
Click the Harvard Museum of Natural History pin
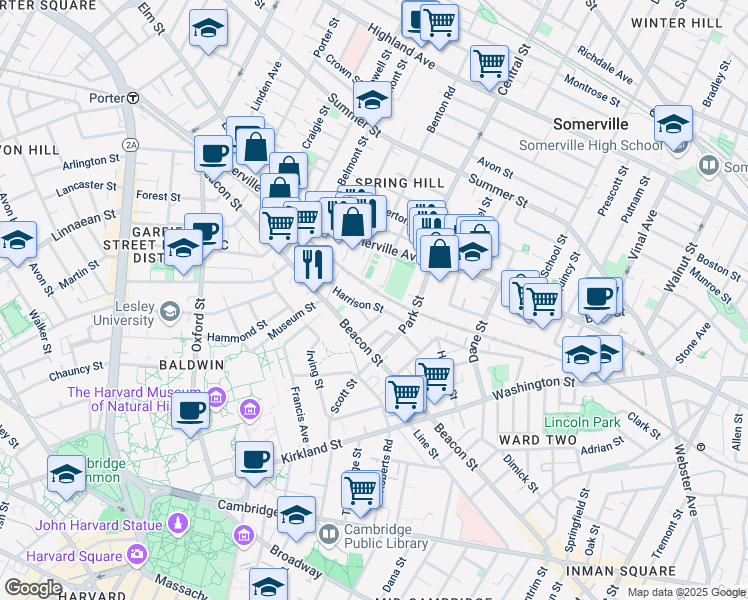pos(216,398)
